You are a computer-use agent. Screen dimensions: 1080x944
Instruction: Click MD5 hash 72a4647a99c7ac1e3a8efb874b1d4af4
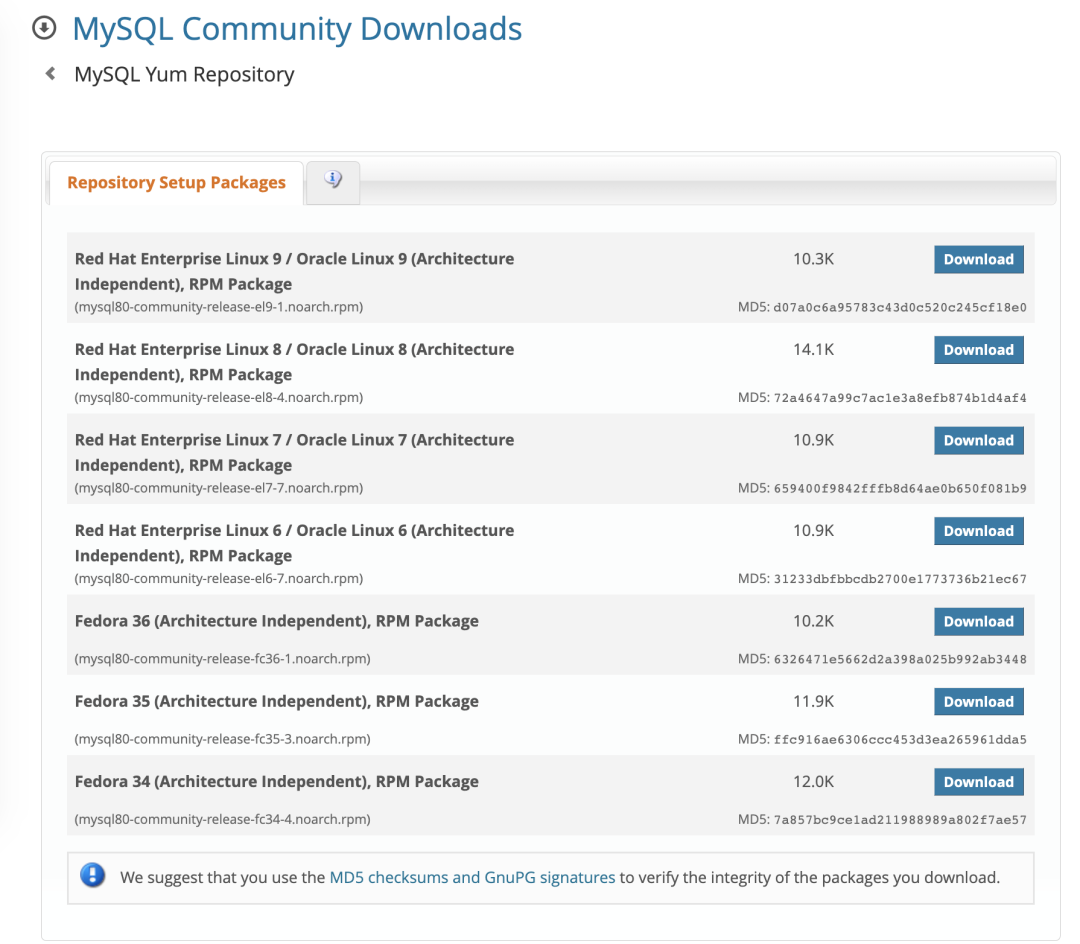900,398
